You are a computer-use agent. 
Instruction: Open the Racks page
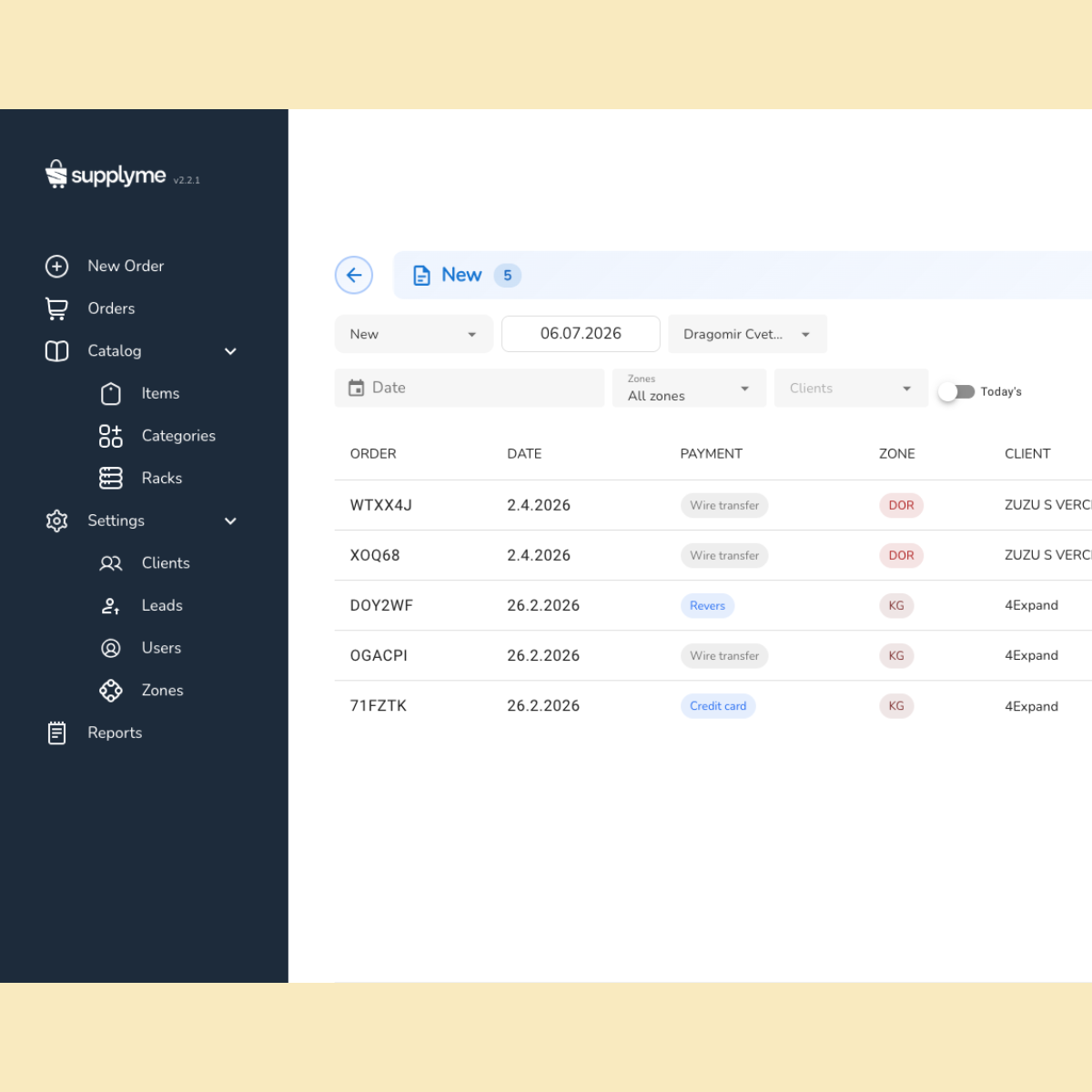coord(162,478)
